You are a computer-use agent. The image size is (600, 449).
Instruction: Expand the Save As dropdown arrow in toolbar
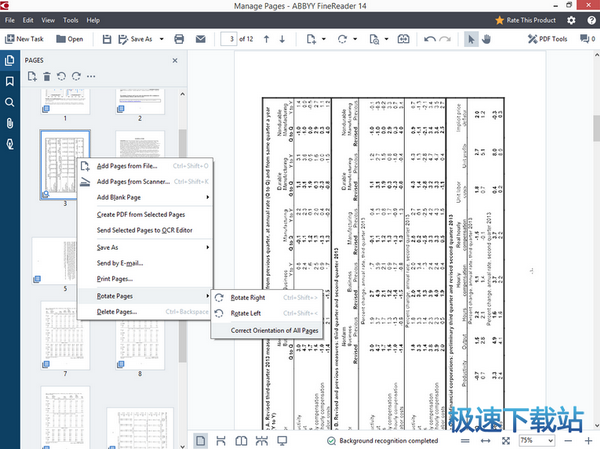(161, 39)
